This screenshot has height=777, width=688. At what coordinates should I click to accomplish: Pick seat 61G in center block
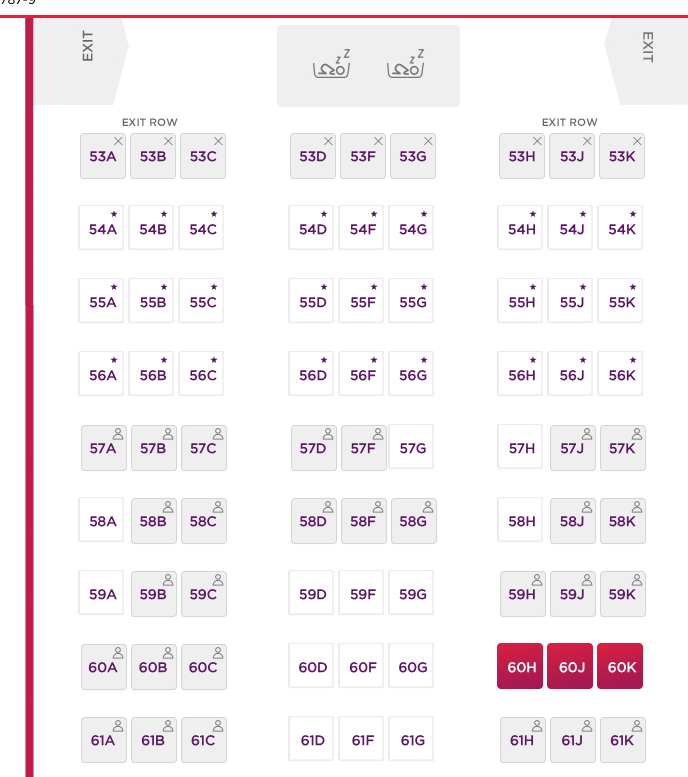(x=411, y=738)
